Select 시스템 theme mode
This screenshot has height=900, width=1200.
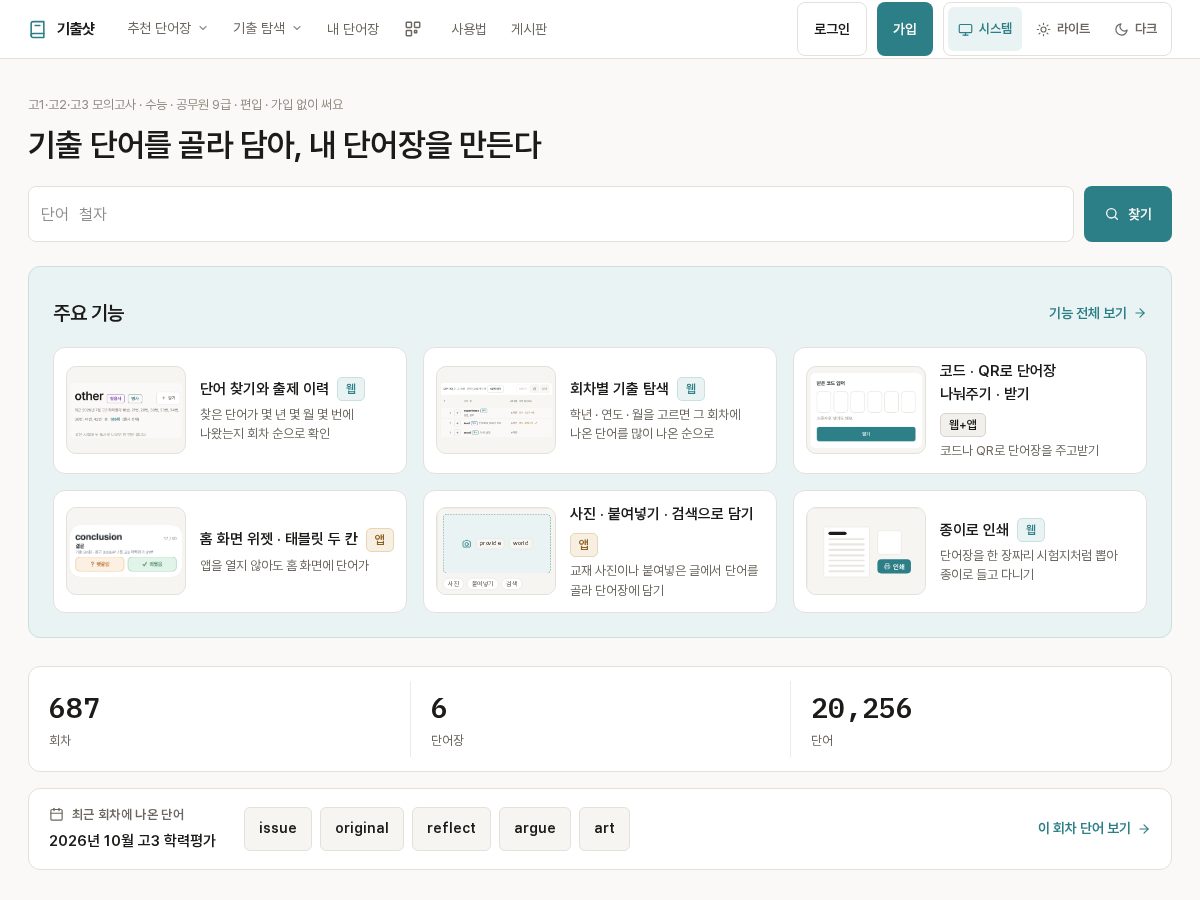coord(985,29)
